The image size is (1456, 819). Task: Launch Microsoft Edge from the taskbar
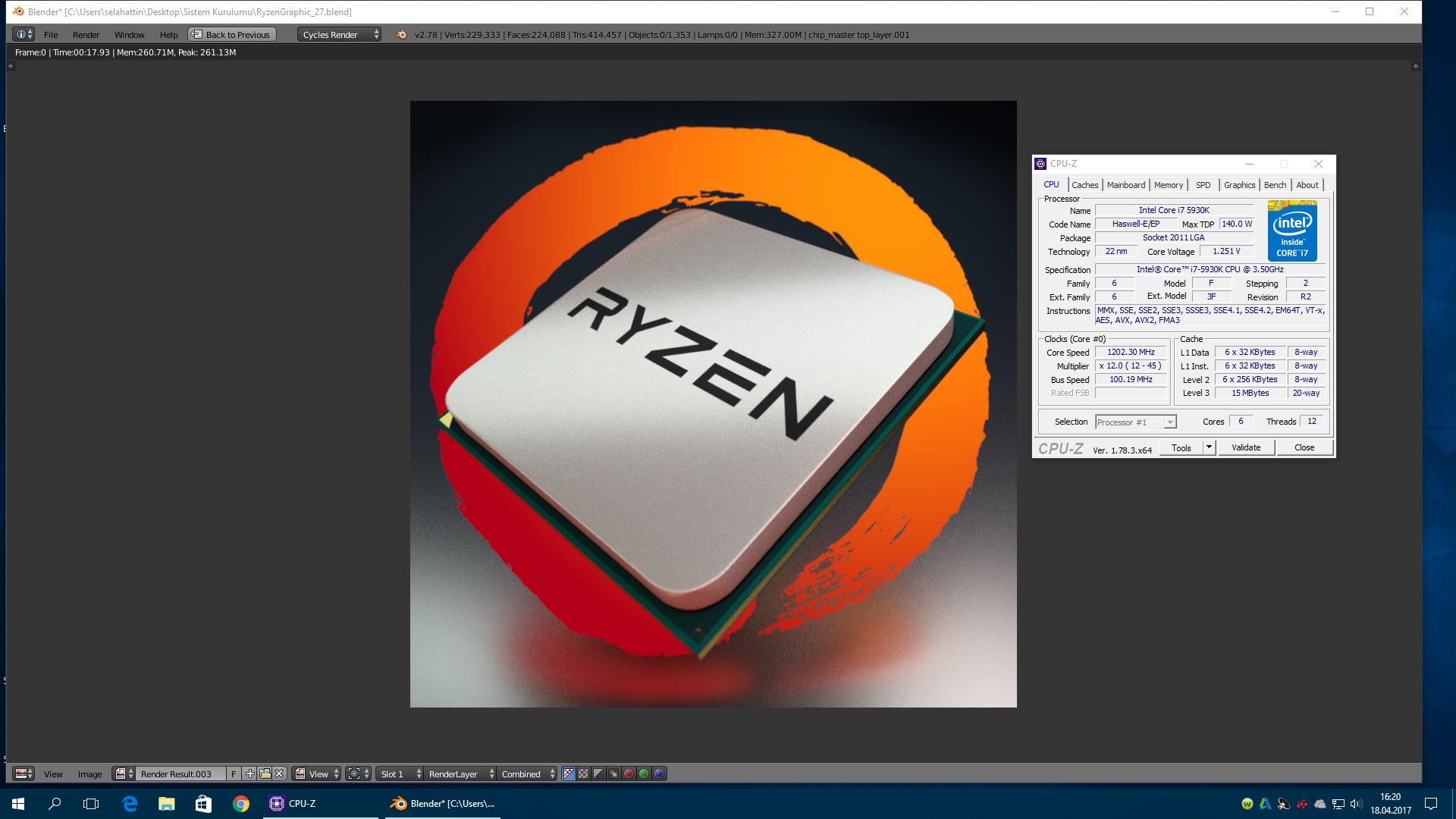[x=130, y=804]
